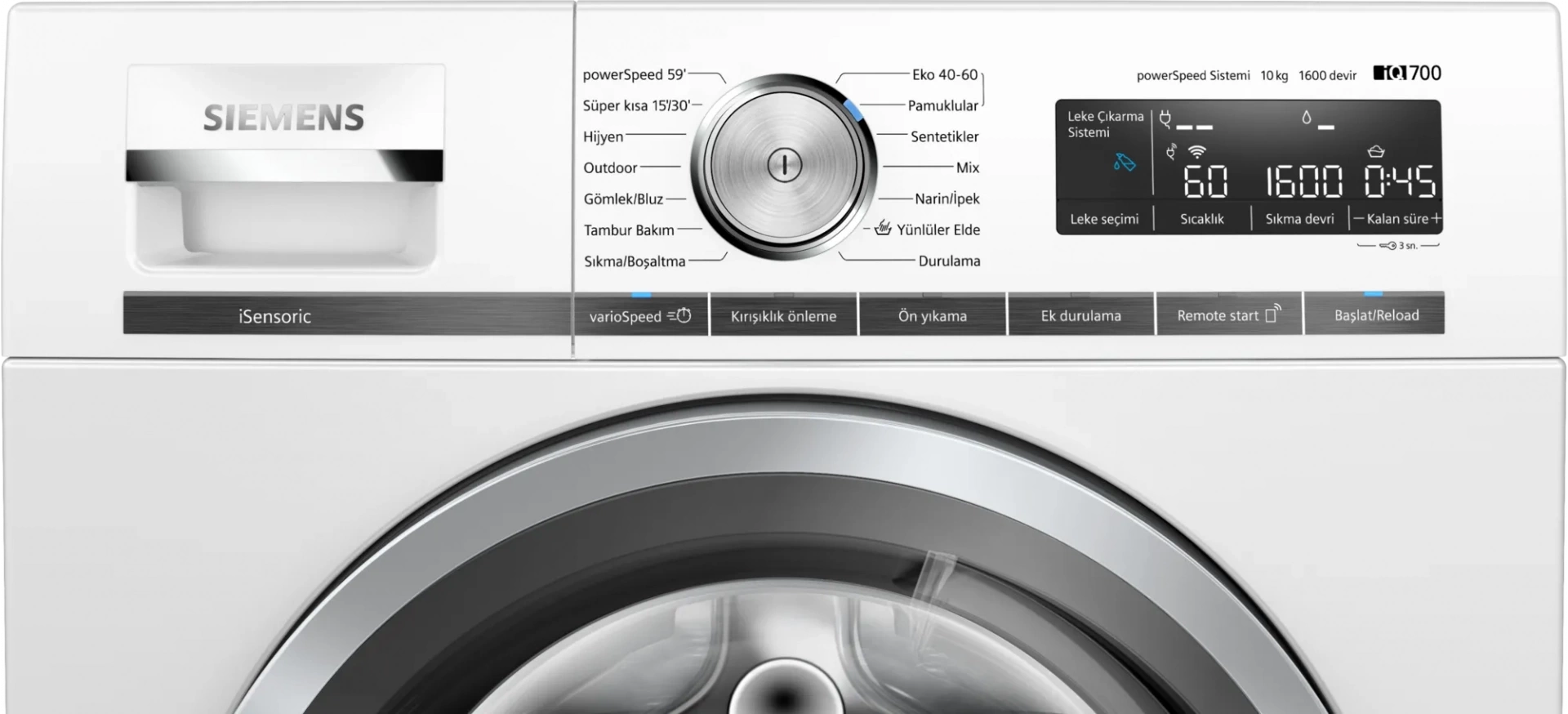The image size is (1568, 714).
Task: Select the Sentetikler program
Action: [x=945, y=136]
